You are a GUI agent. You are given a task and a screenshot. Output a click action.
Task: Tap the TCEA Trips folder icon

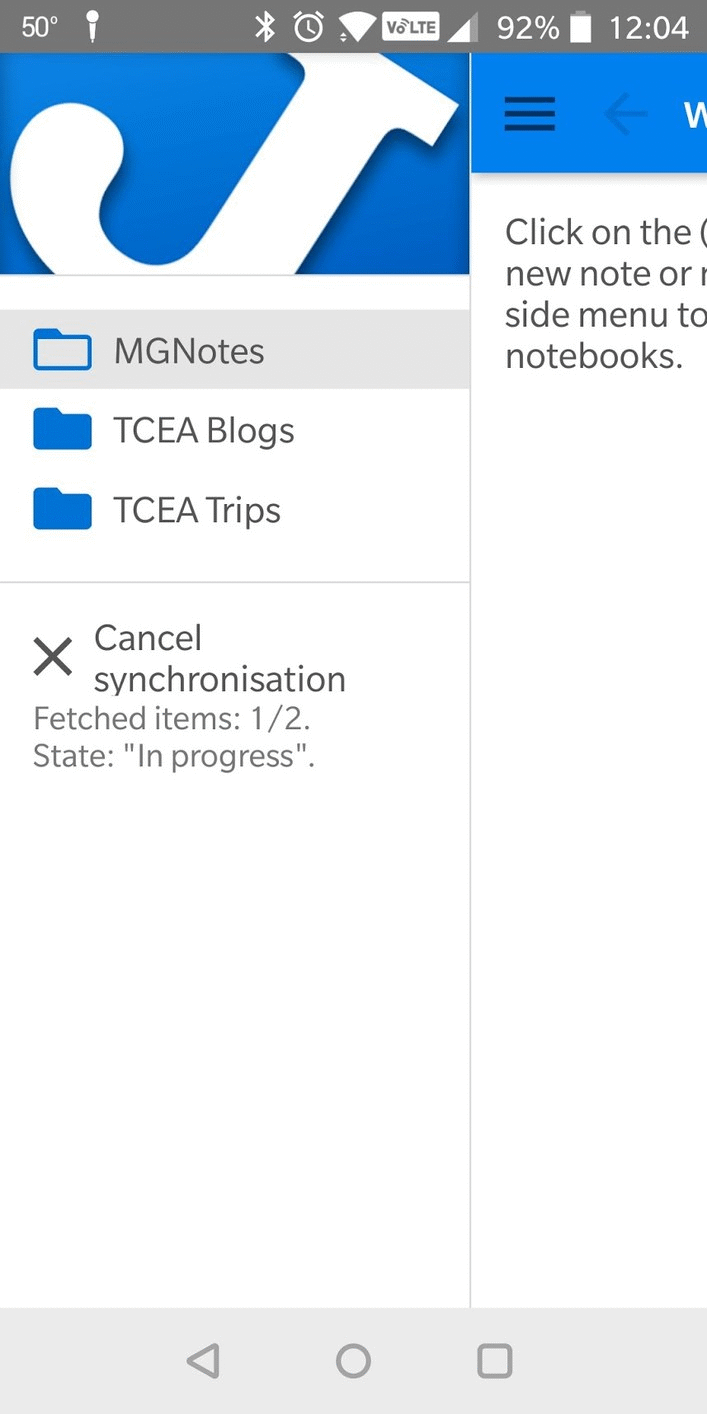pos(62,510)
